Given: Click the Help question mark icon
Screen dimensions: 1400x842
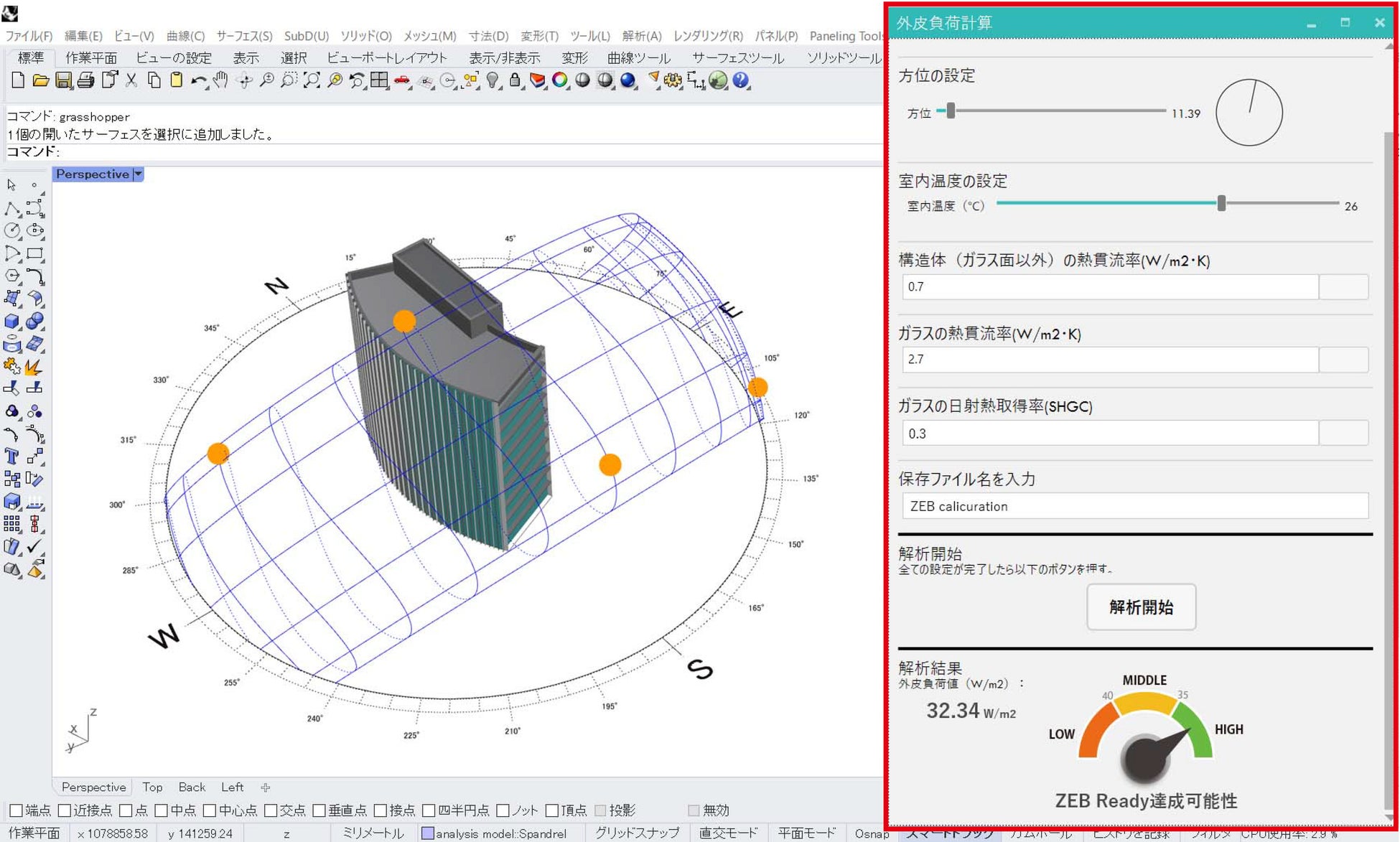Looking at the screenshot, I should (x=741, y=80).
